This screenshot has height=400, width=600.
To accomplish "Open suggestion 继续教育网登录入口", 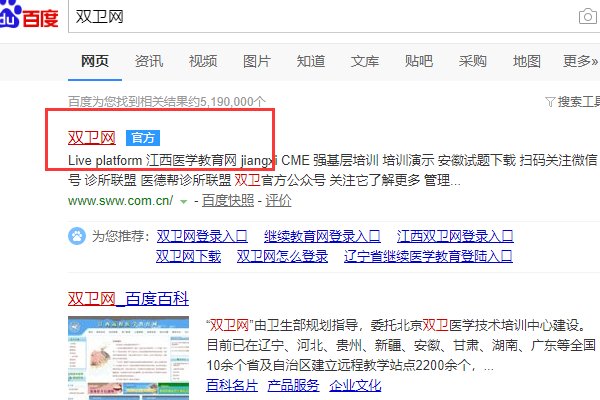I will click(322, 236).
